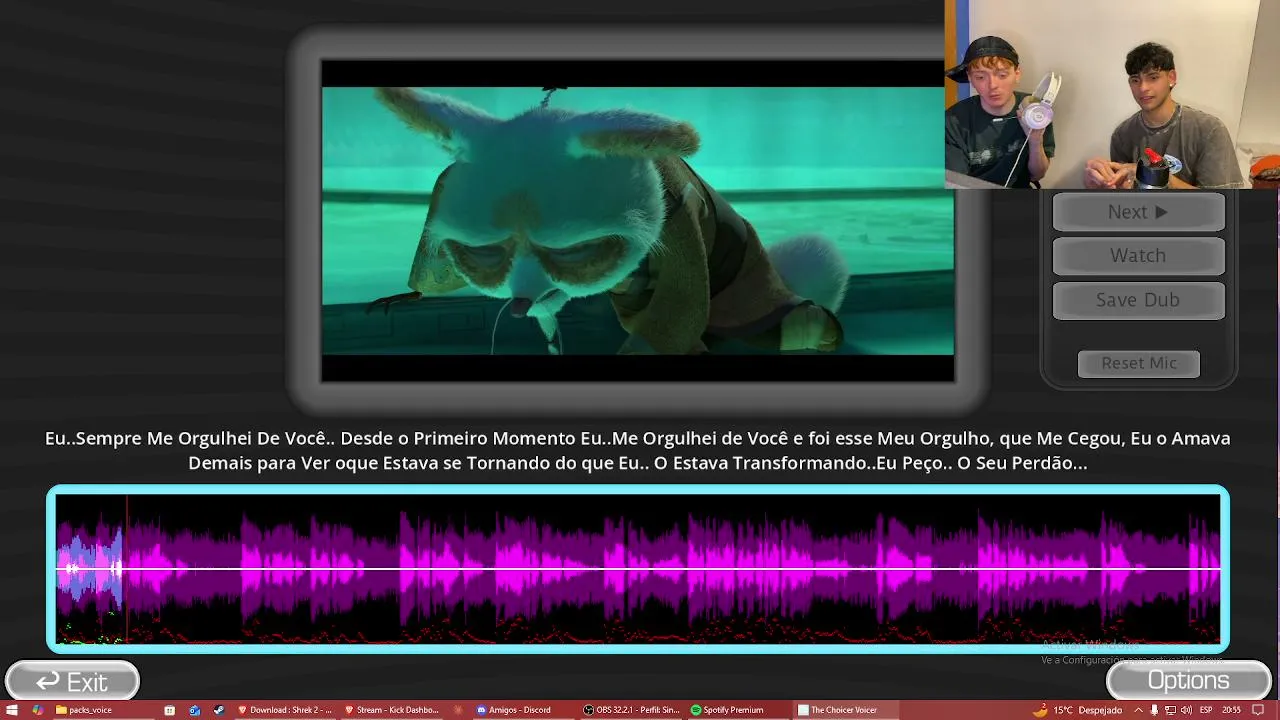The image size is (1280, 720).
Task: Select The Choicer Voicer taskbar item
Action: tap(845, 710)
